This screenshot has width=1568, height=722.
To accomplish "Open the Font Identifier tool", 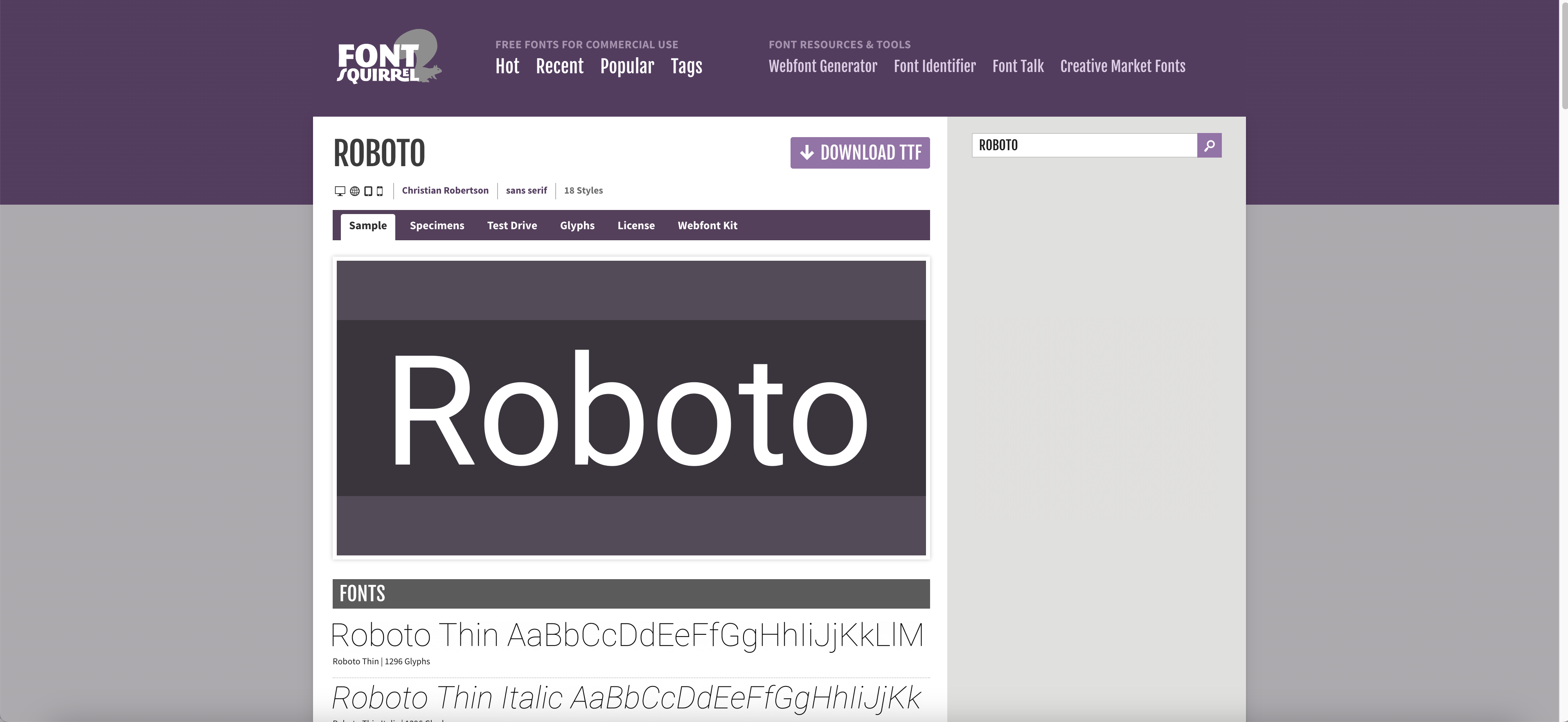I will point(934,66).
